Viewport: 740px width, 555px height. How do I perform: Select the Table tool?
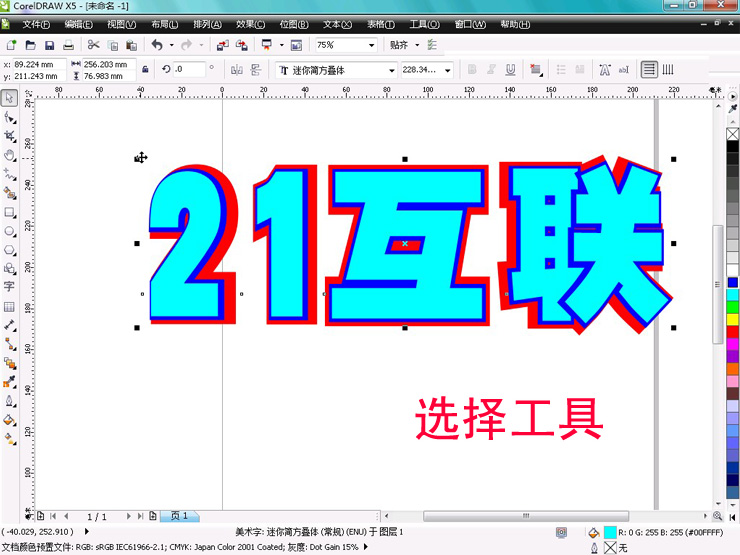pyautogui.click(x=10, y=307)
